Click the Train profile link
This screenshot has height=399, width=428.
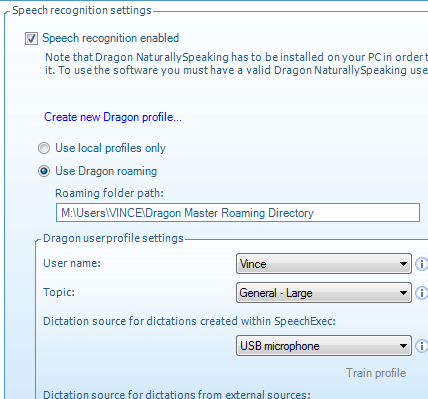coord(376,373)
